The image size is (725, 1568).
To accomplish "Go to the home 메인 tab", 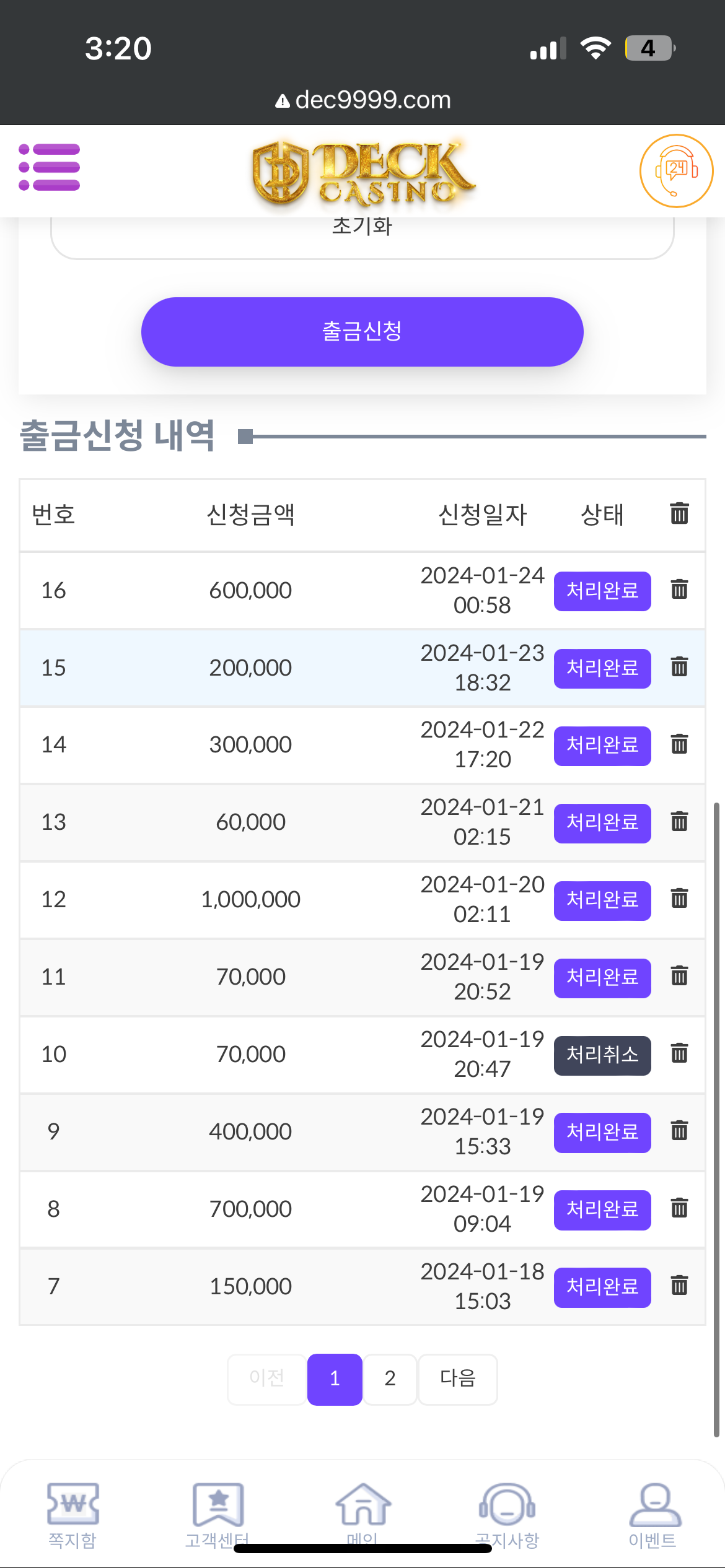I will (x=362, y=1511).
